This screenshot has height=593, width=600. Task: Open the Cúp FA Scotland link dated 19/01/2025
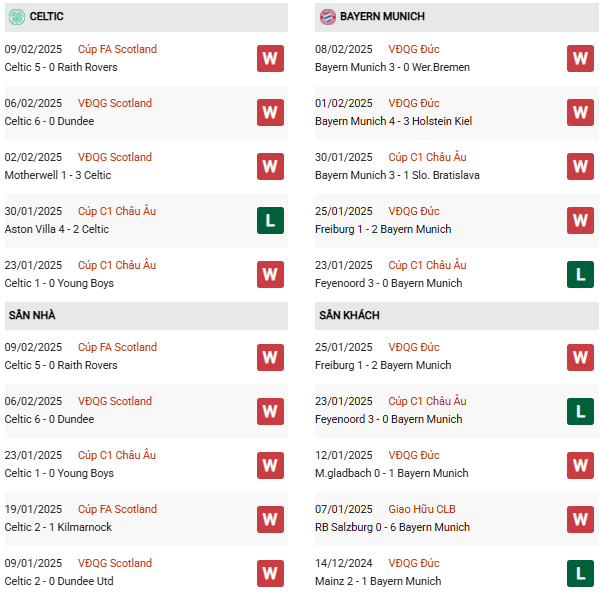click(117, 509)
